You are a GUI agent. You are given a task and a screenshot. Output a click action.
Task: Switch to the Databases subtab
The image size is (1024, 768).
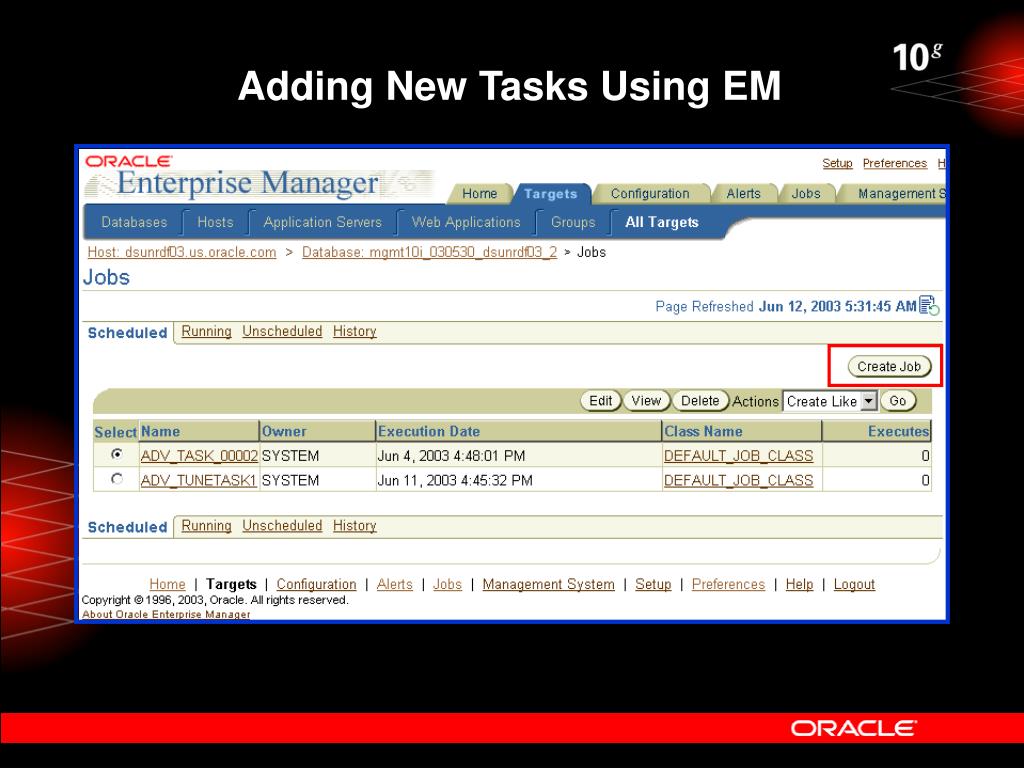tap(134, 222)
